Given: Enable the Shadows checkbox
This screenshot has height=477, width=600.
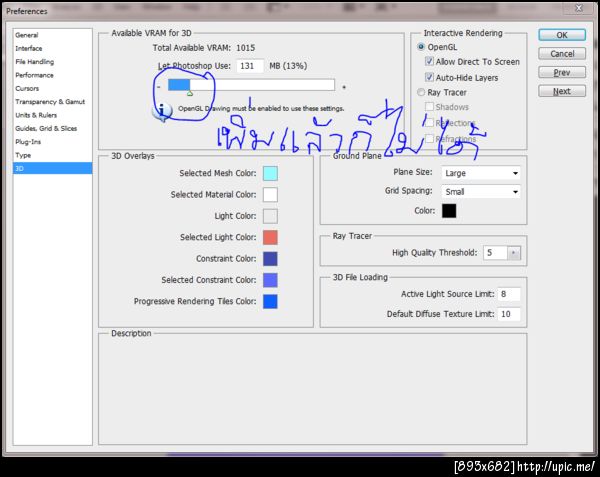Looking at the screenshot, I should (429, 107).
